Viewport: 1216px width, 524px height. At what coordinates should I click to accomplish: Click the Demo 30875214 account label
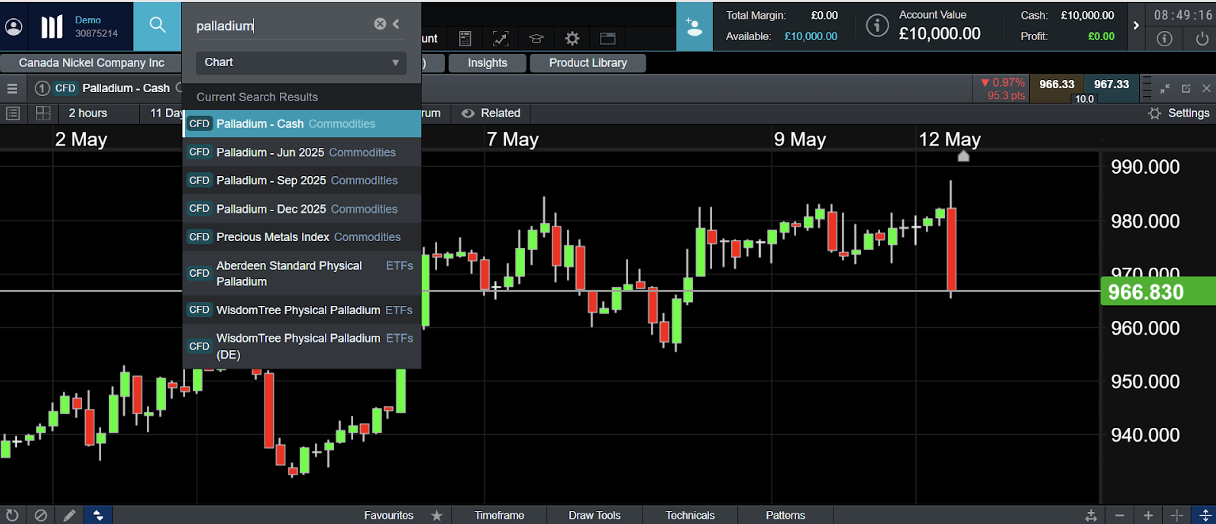click(x=96, y=27)
